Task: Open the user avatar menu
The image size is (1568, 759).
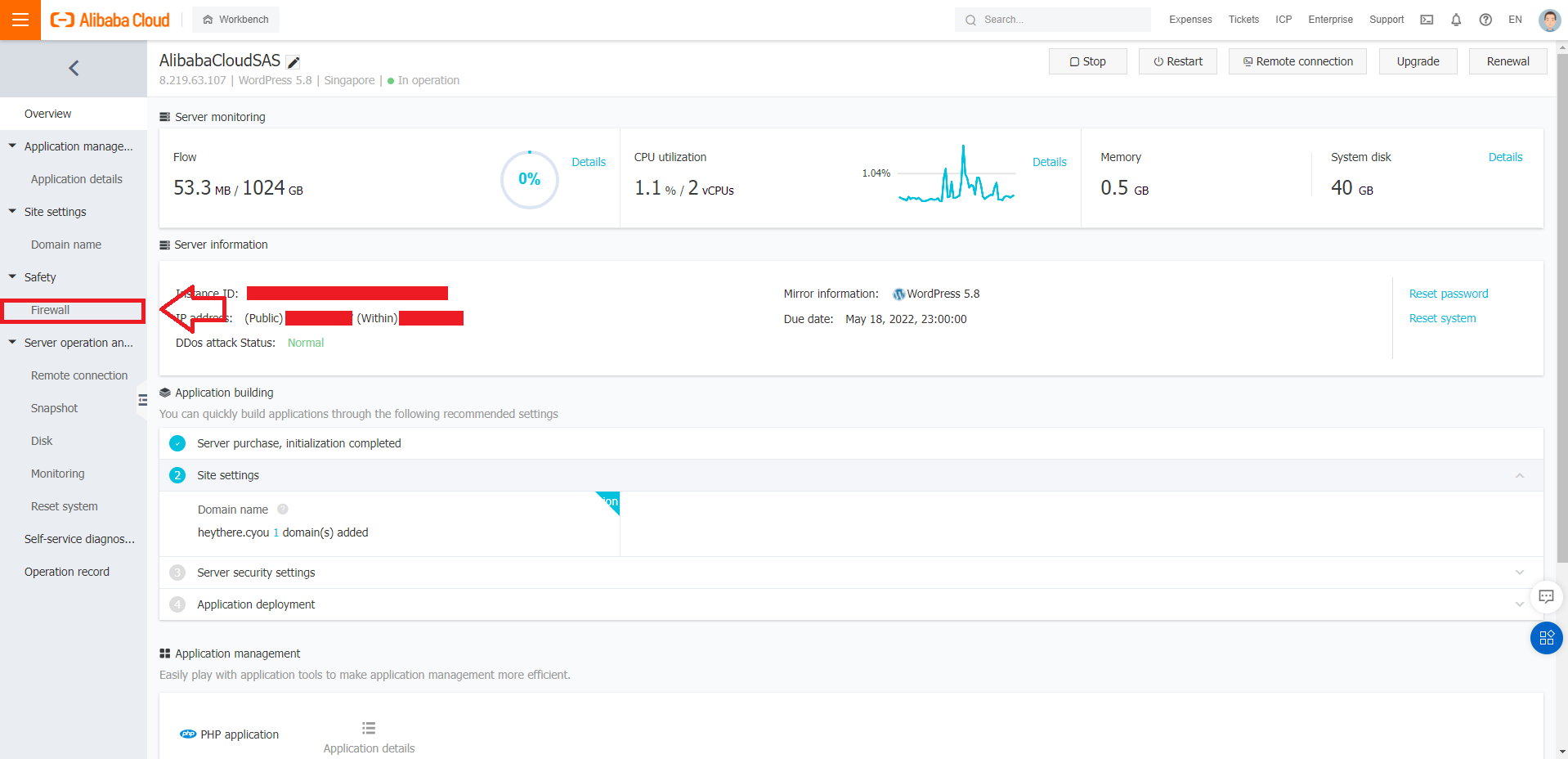Action: tap(1549, 20)
